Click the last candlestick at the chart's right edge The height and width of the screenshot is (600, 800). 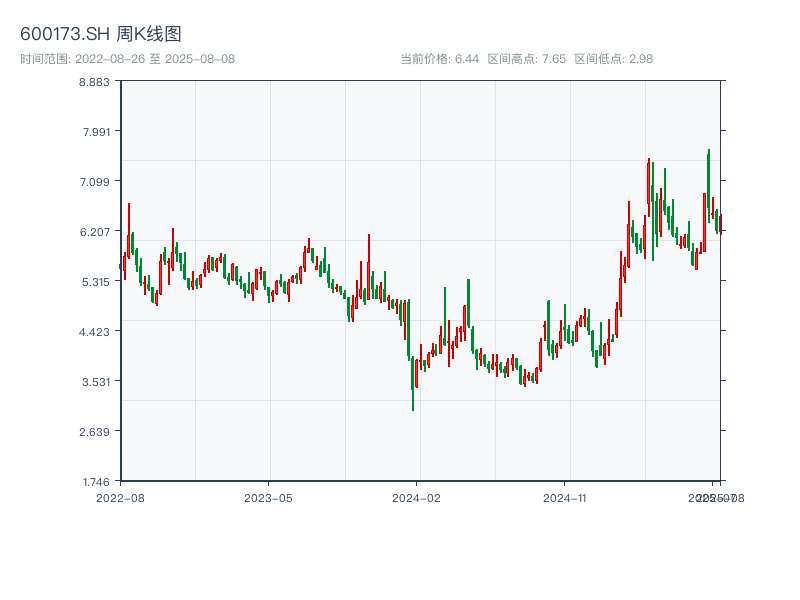tap(720, 224)
